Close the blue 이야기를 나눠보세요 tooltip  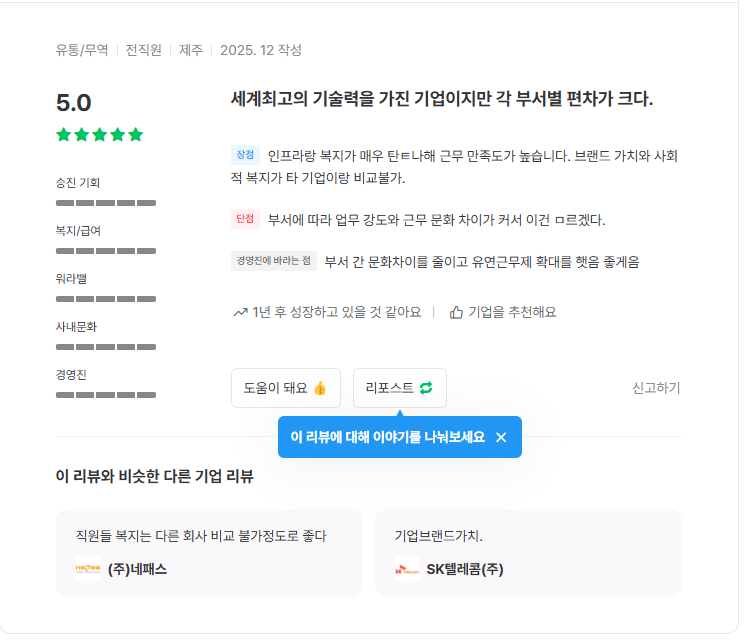pos(501,437)
